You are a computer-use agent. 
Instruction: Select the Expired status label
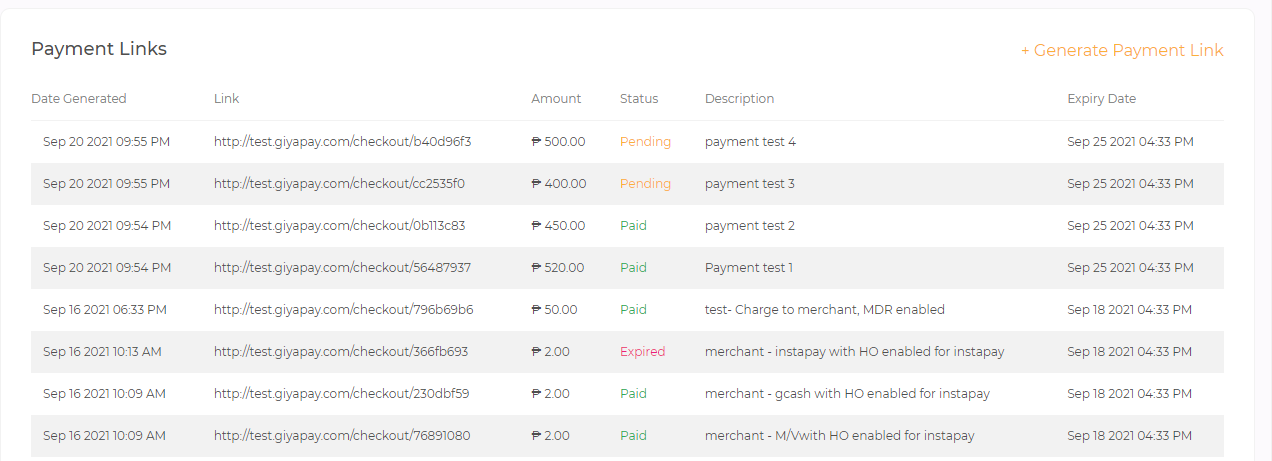pos(642,352)
